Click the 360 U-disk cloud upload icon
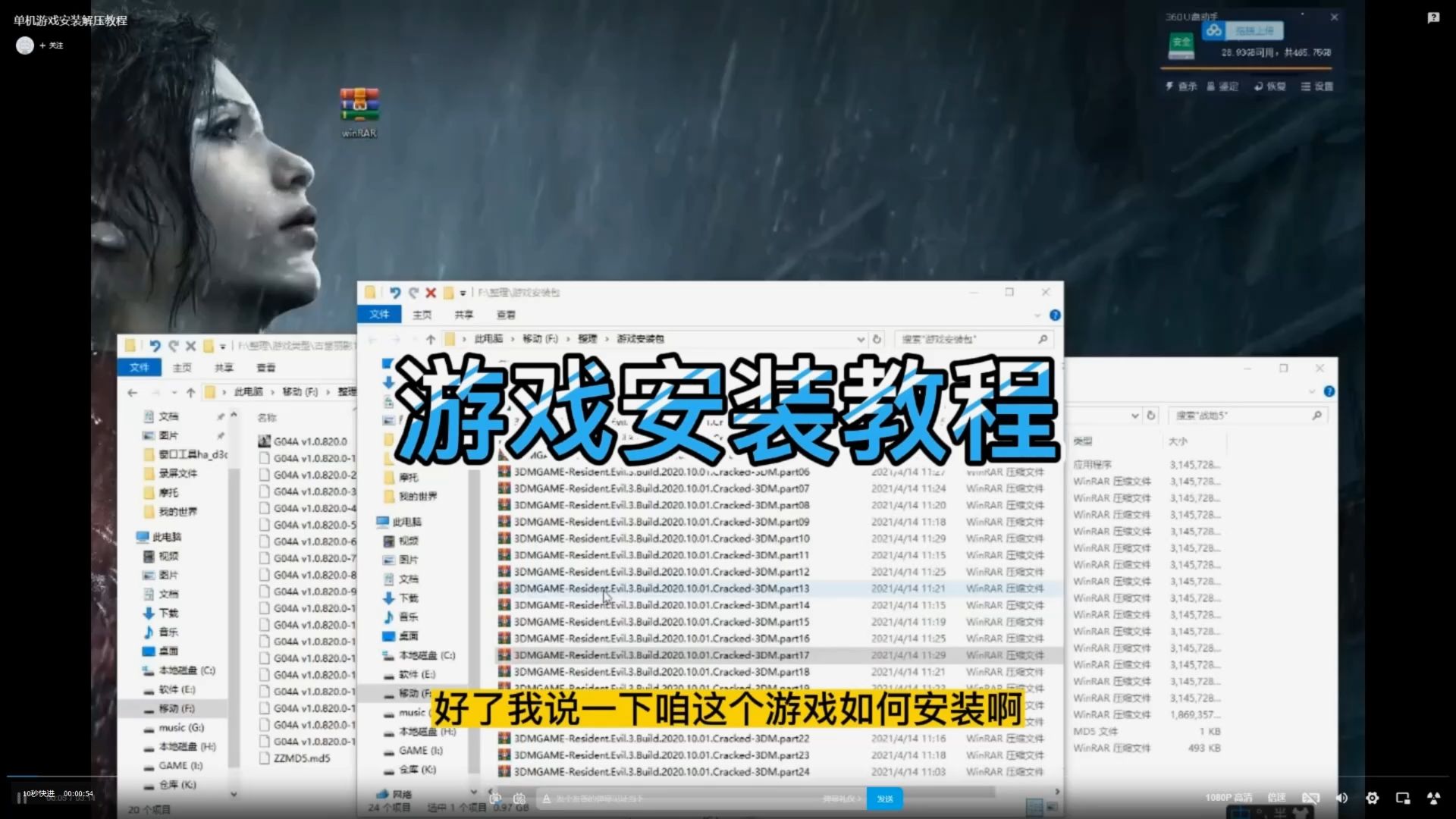1456x819 pixels. point(1215,30)
